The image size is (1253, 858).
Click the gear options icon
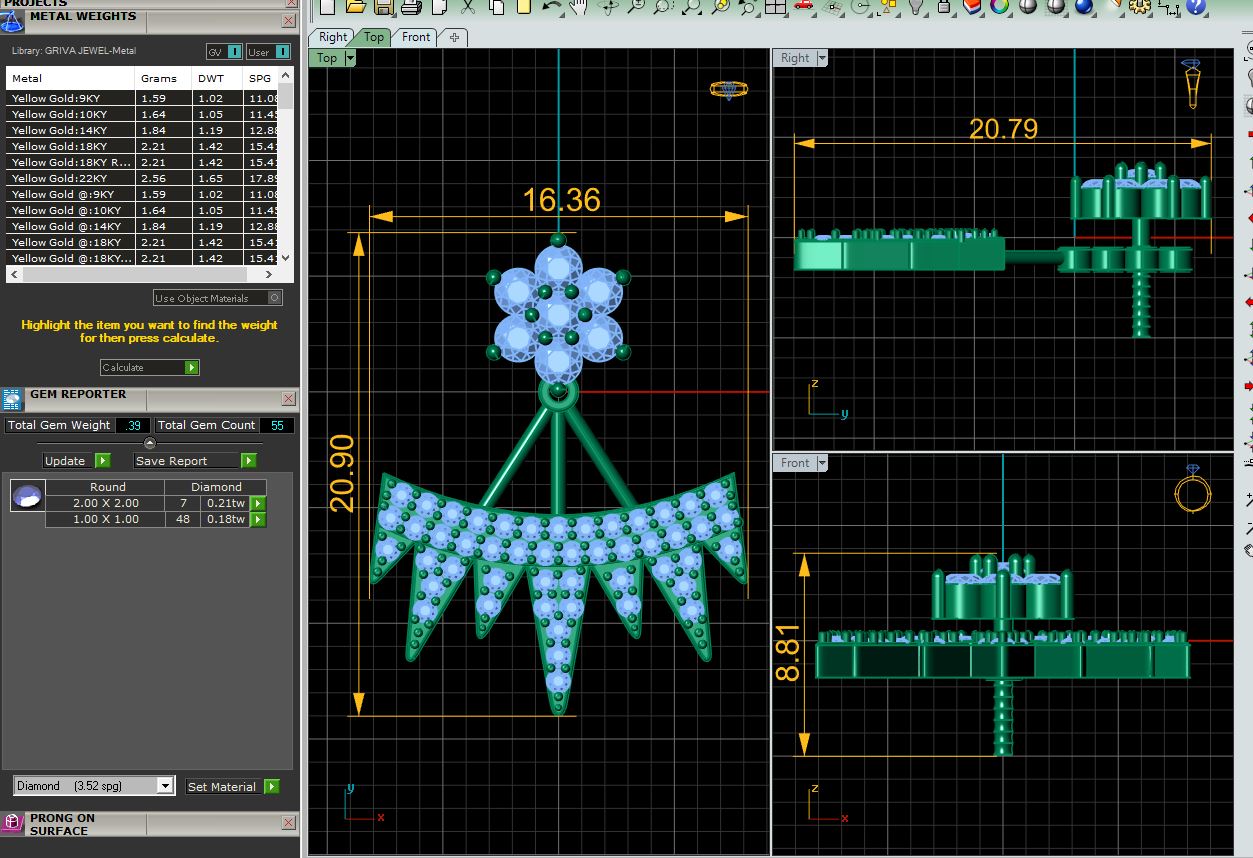coord(1141,7)
